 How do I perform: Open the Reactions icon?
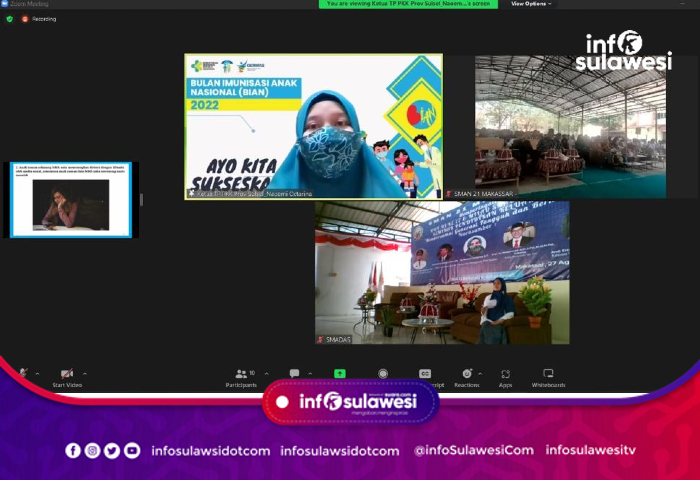[x=467, y=373]
